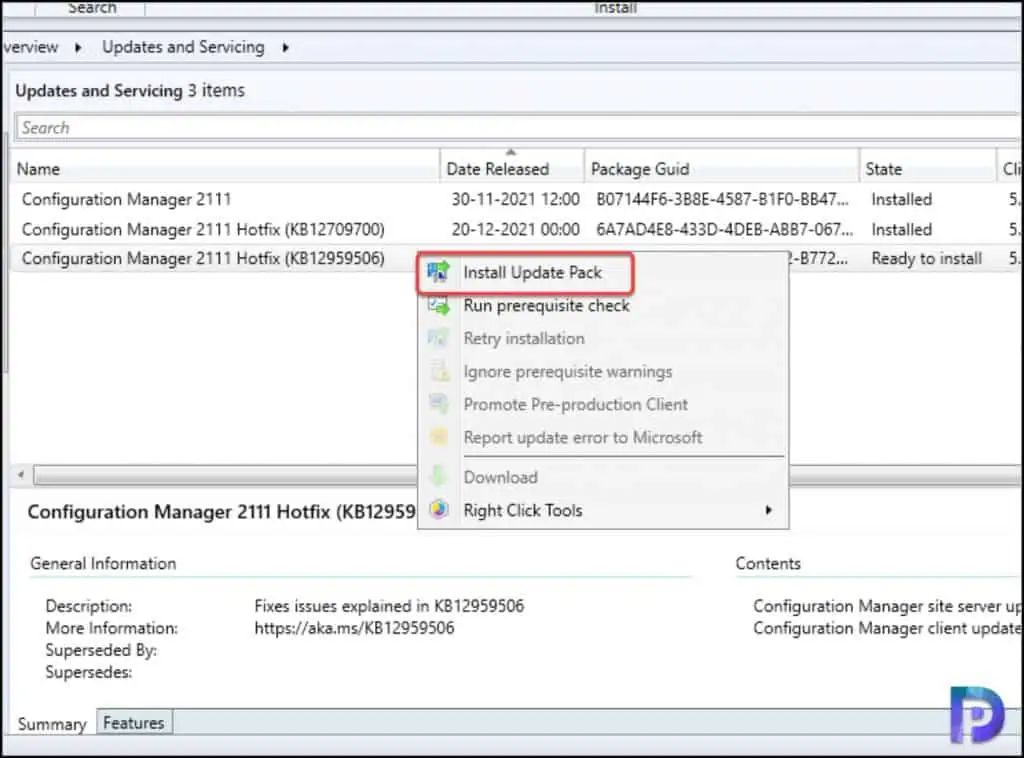The height and width of the screenshot is (758, 1024).
Task: Click the Right Click Tools icon
Action: click(439, 510)
